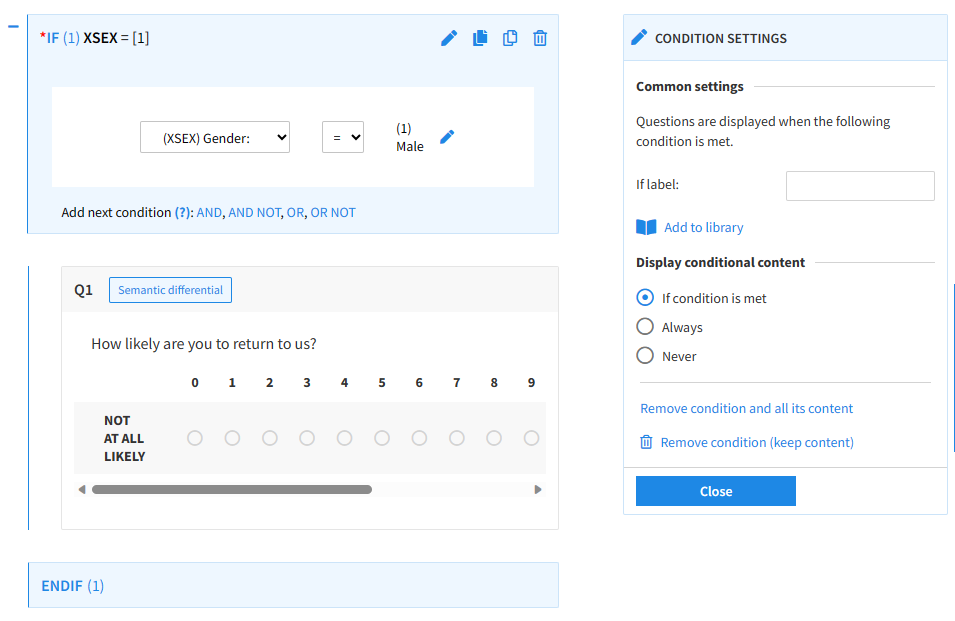
Task: Click the ENDIF (1) block
Action: 293,585
